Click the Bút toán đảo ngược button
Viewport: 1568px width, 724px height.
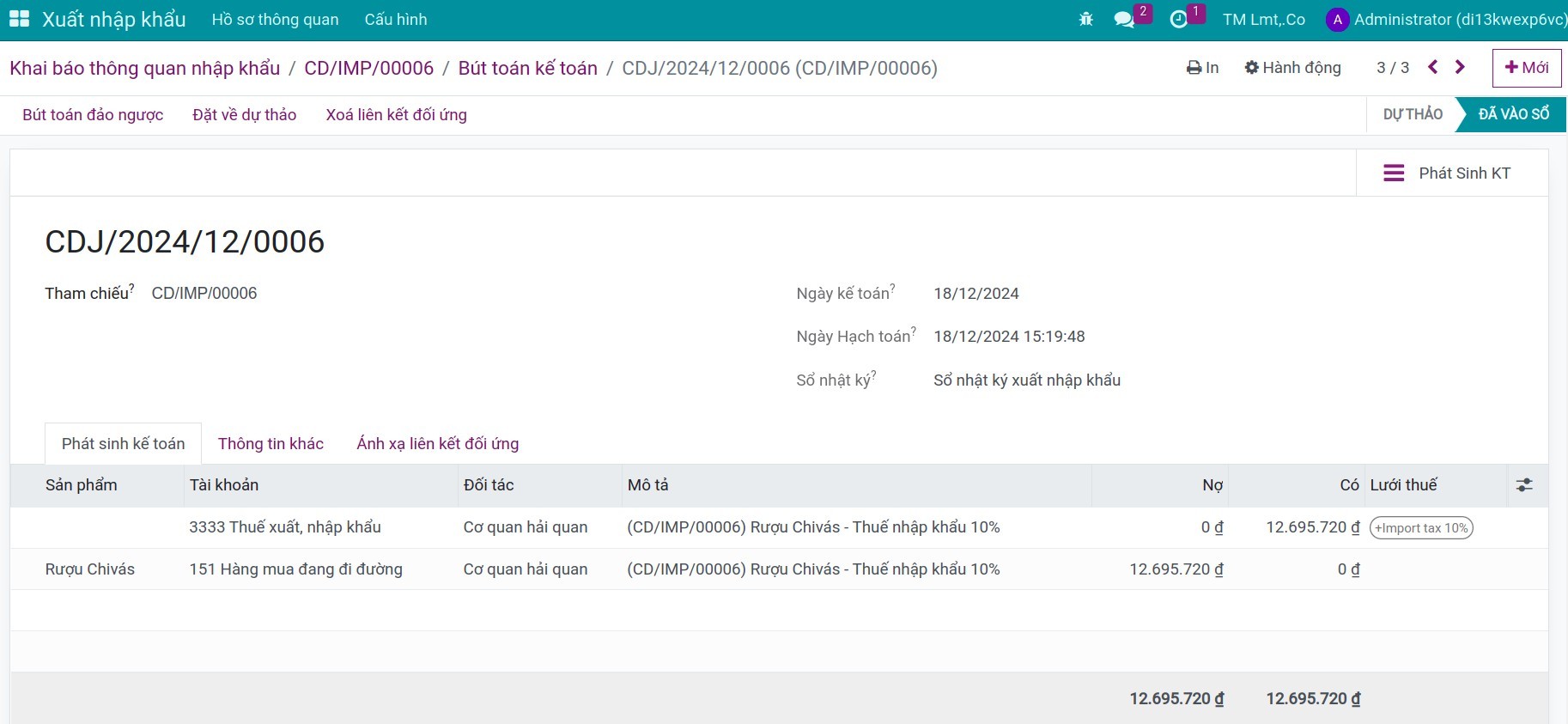[93, 115]
